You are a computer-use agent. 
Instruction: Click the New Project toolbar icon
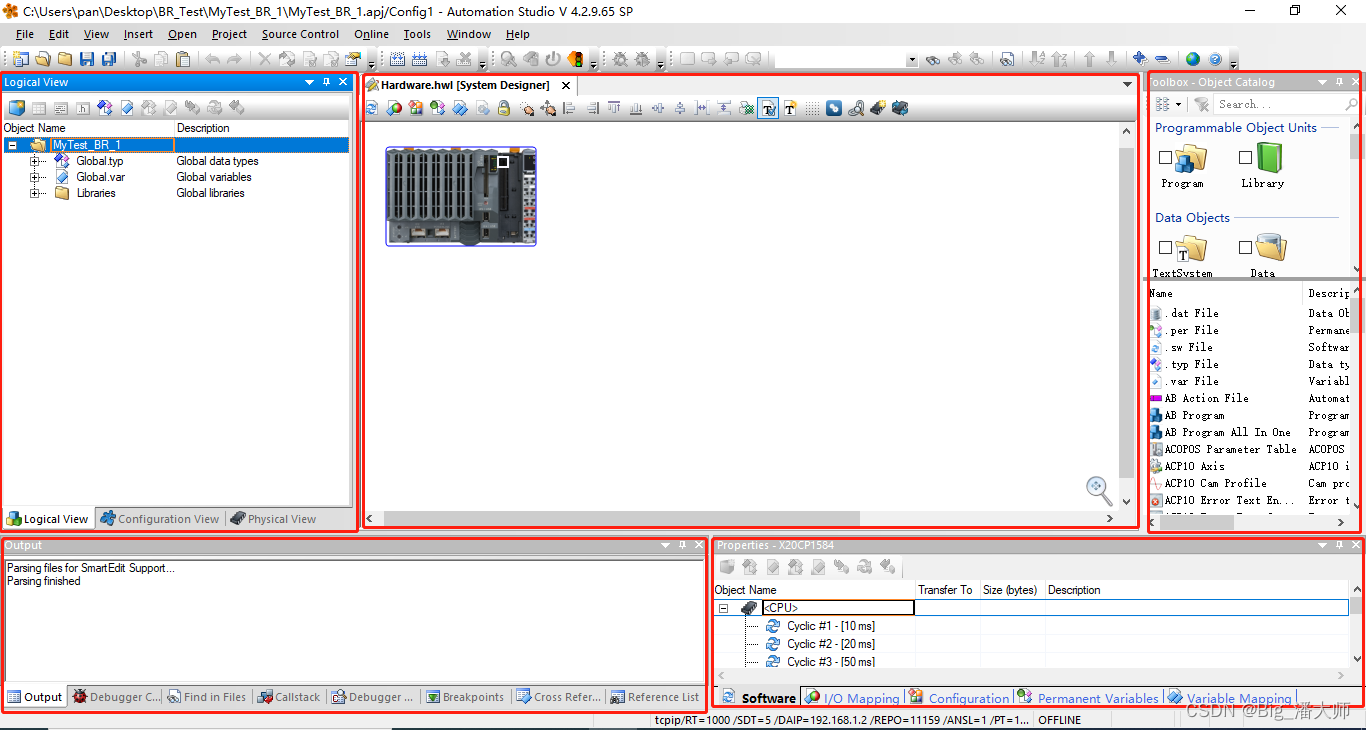click(x=20, y=59)
